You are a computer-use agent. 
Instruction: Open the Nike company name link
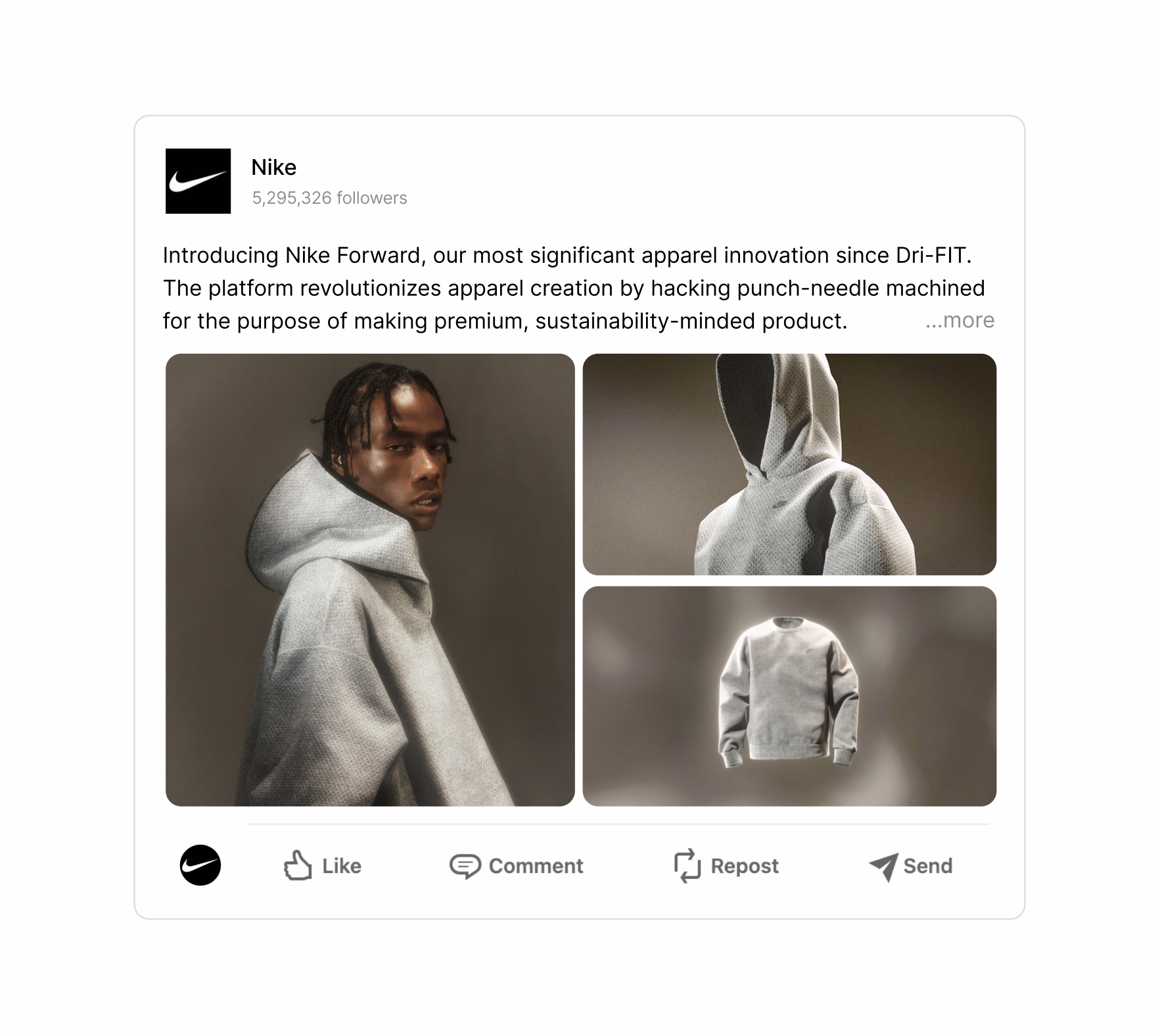(x=274, y=167)
